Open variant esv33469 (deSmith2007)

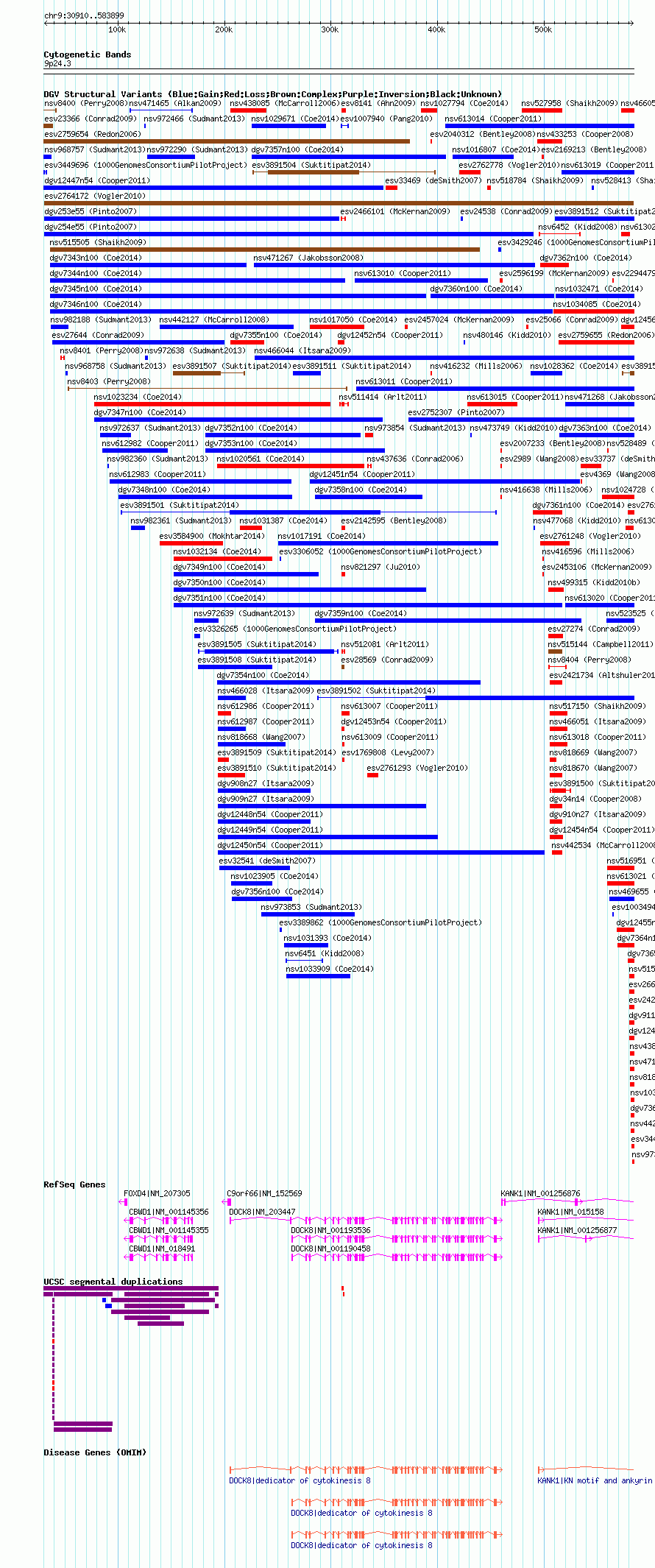pyautogui.click(x=433, y=180)
